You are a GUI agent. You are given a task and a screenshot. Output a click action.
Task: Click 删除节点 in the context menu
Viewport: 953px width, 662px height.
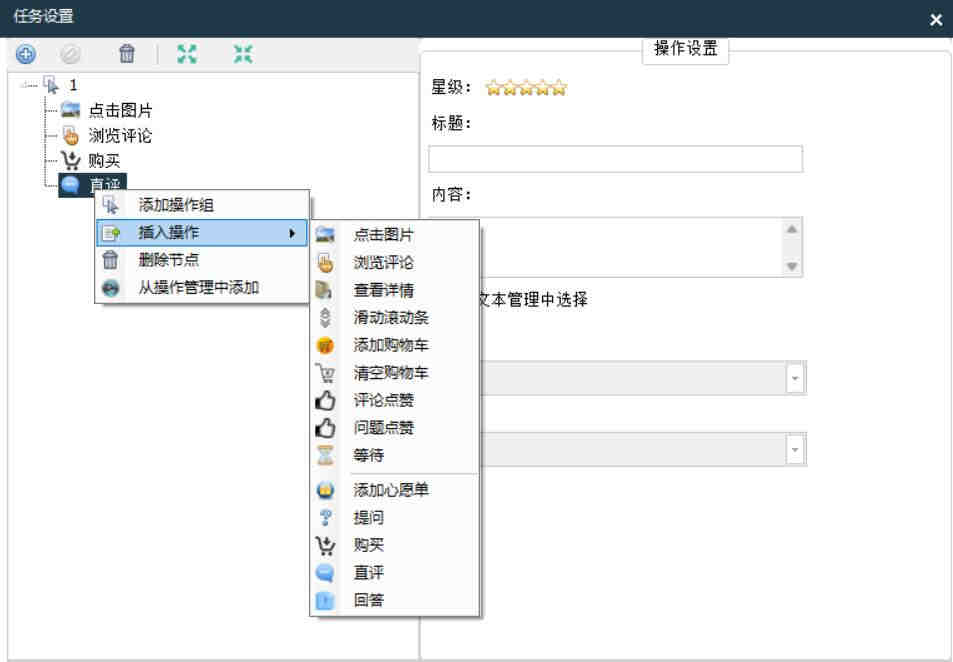pyautogui.click(x=168, y=260)
